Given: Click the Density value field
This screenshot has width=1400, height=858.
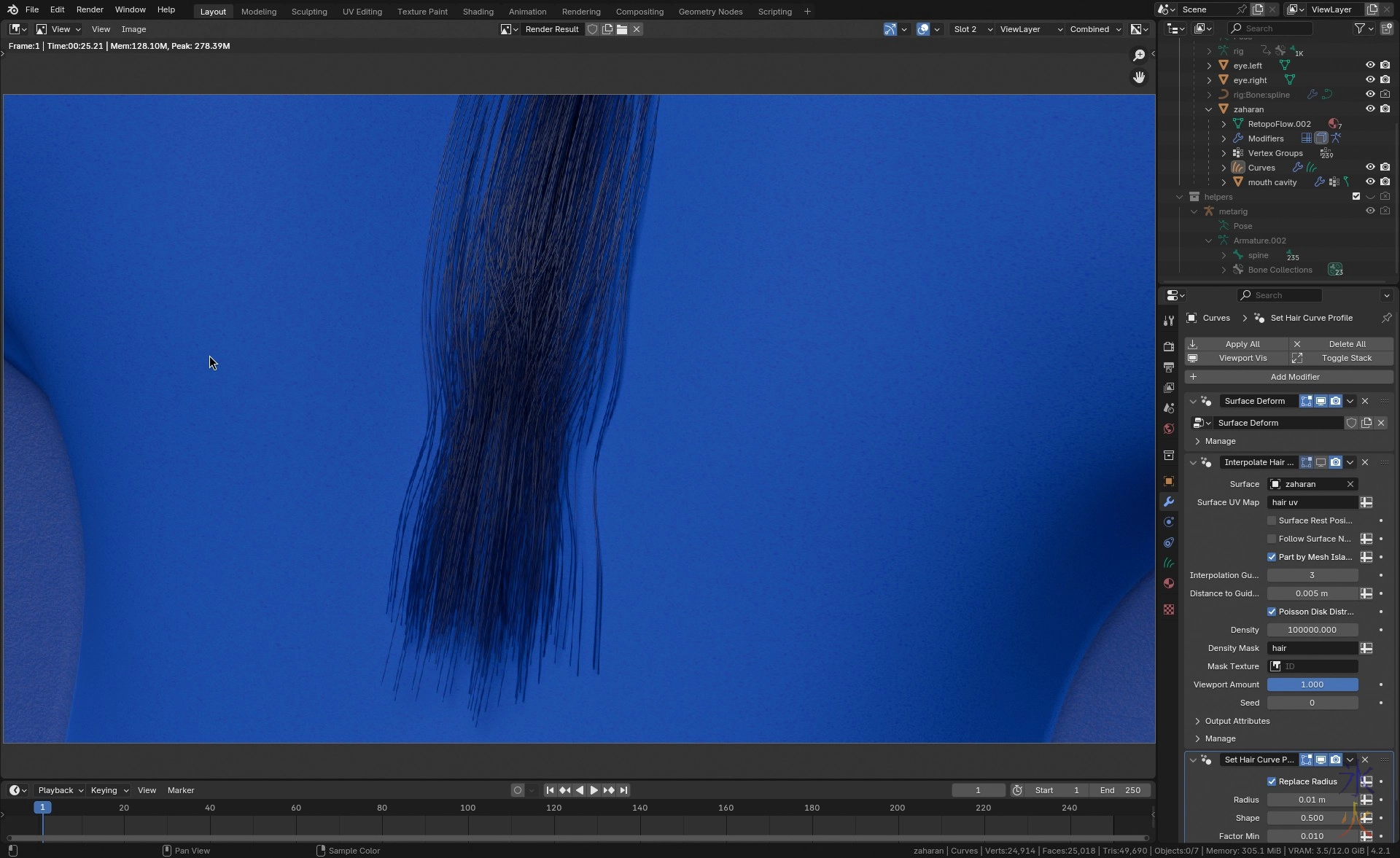Looking at the screenshot, I should click(1312, 630).
